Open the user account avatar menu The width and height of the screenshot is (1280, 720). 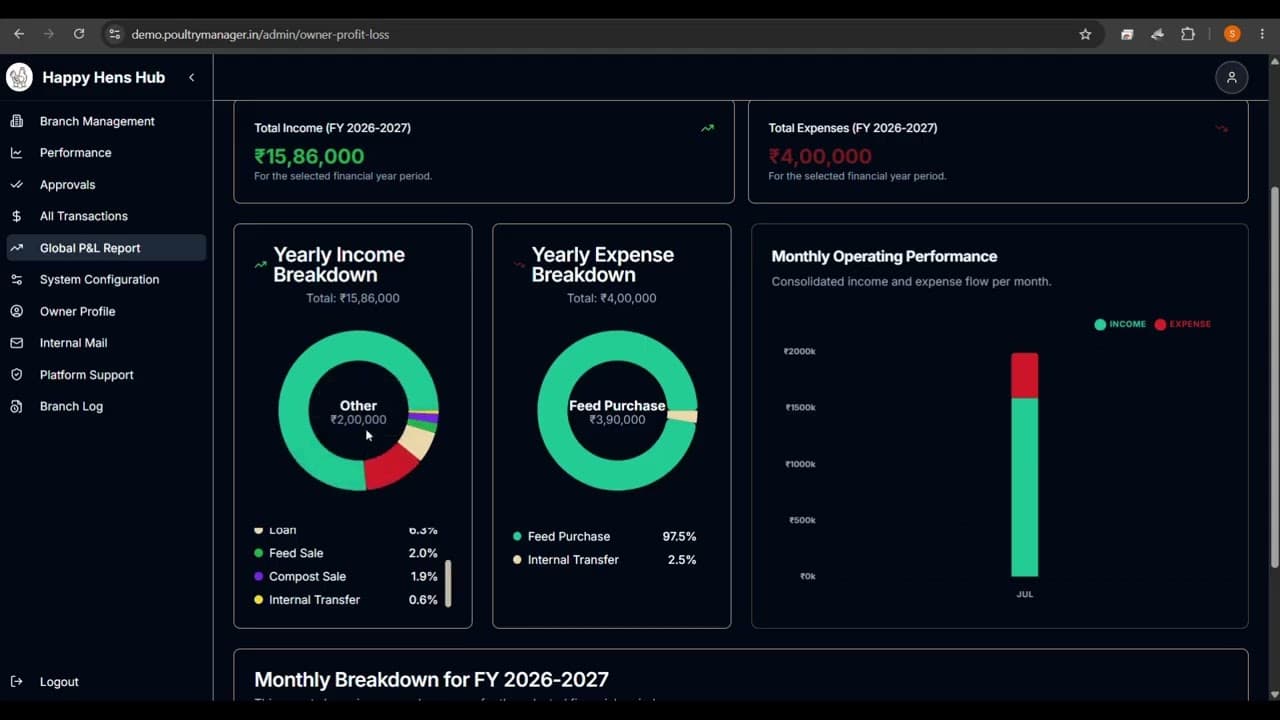pyautogui.click(x=1231, y=77)
